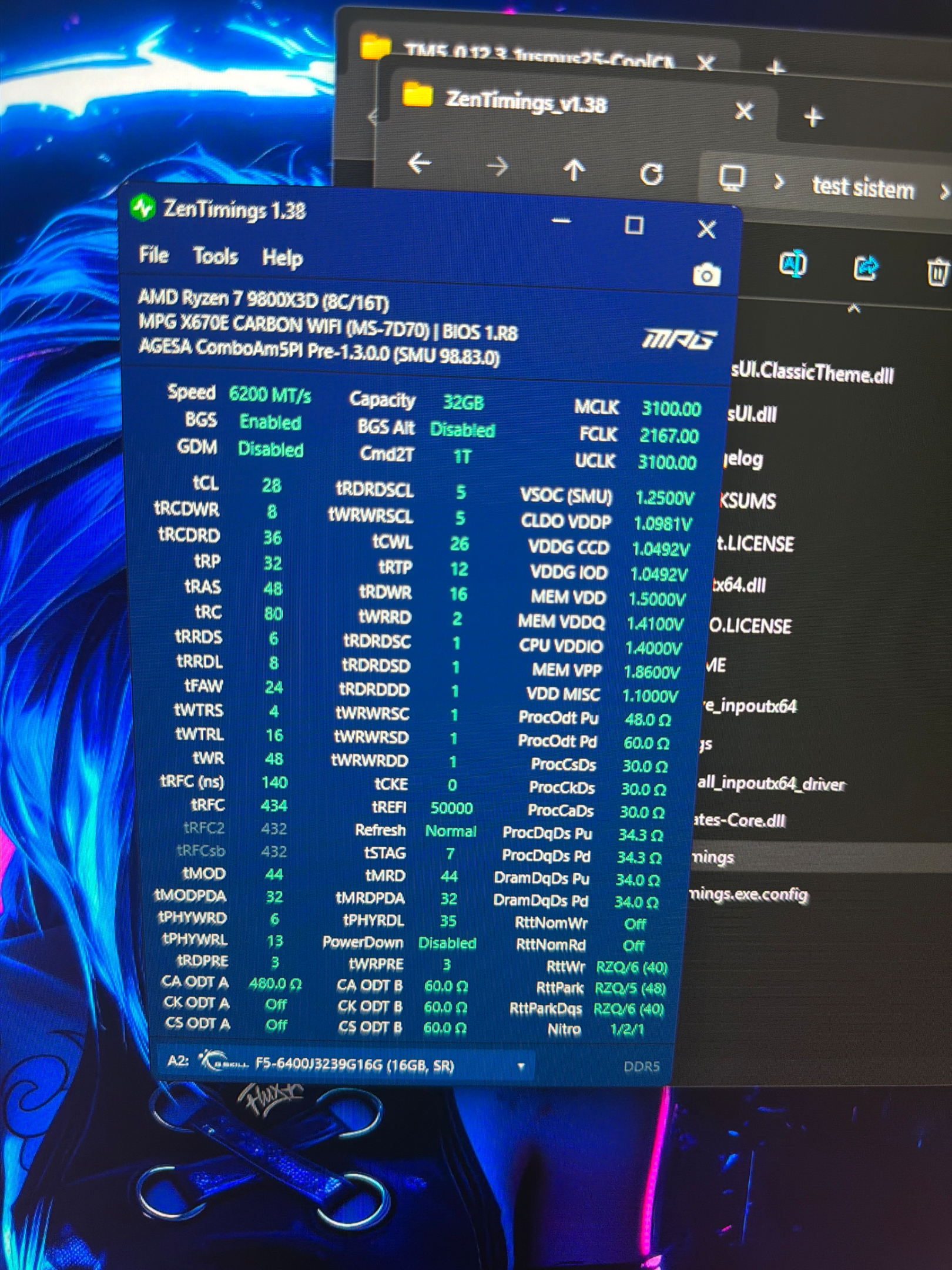The height and width of the screenshot is (1270, 952).
Task: Close the ZenTimings_v1.38 Explorer tab
Action: pos(744,111)
